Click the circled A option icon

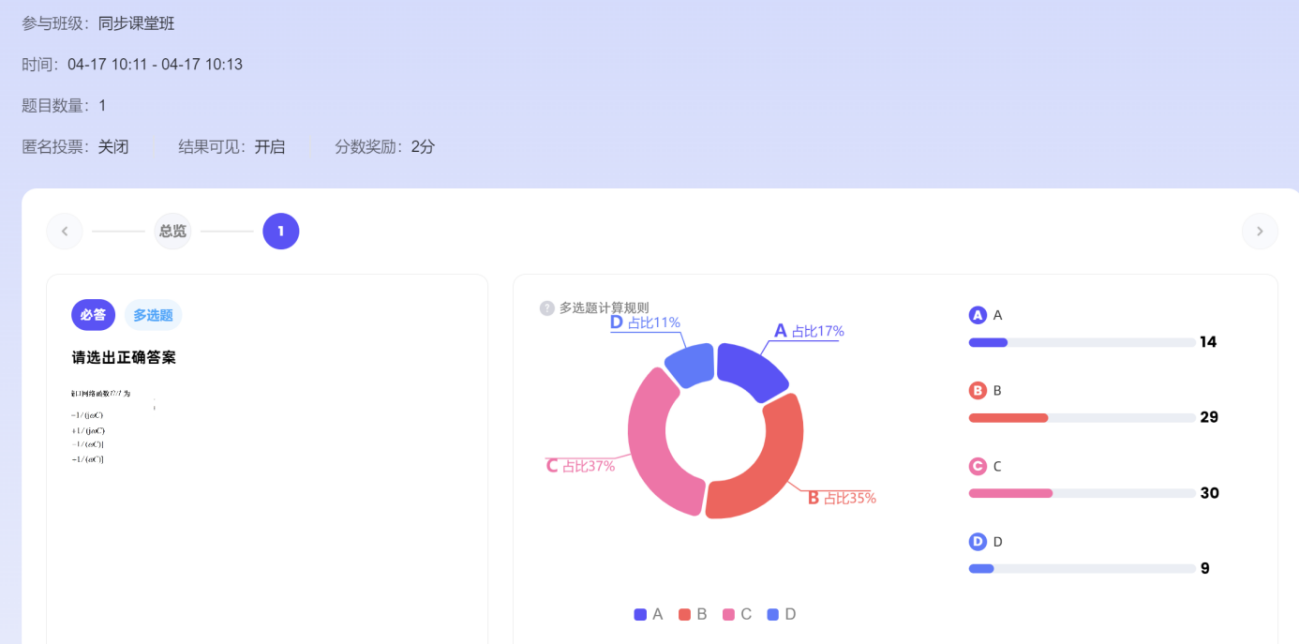(x=978, y=315)
